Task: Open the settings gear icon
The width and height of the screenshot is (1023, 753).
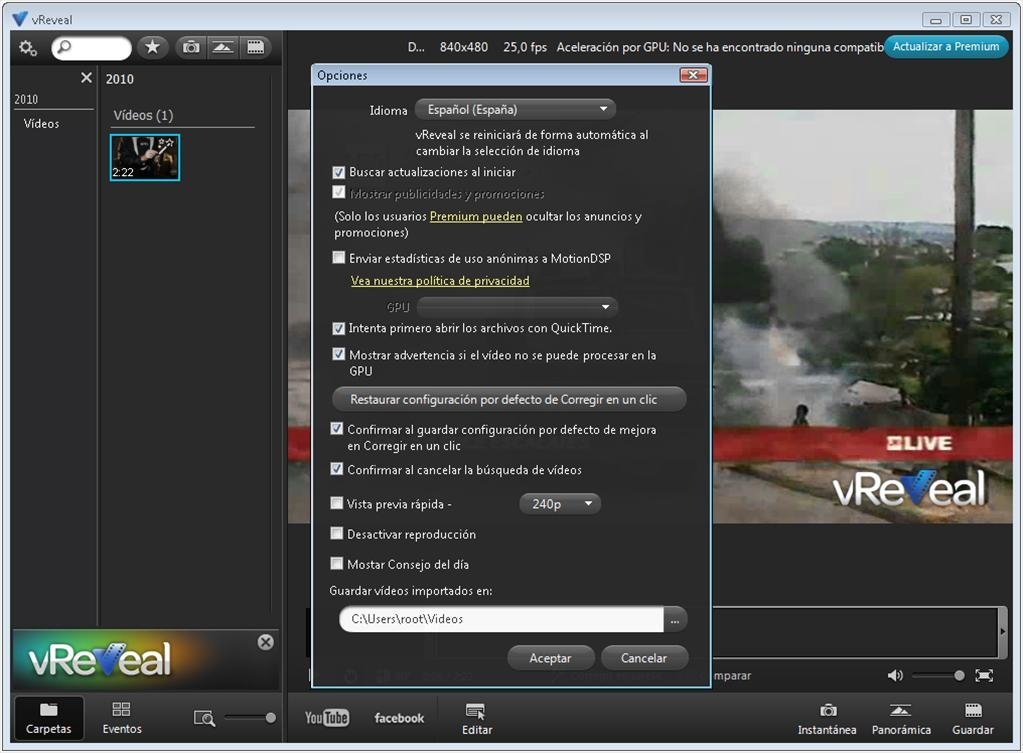Action: 28,48
